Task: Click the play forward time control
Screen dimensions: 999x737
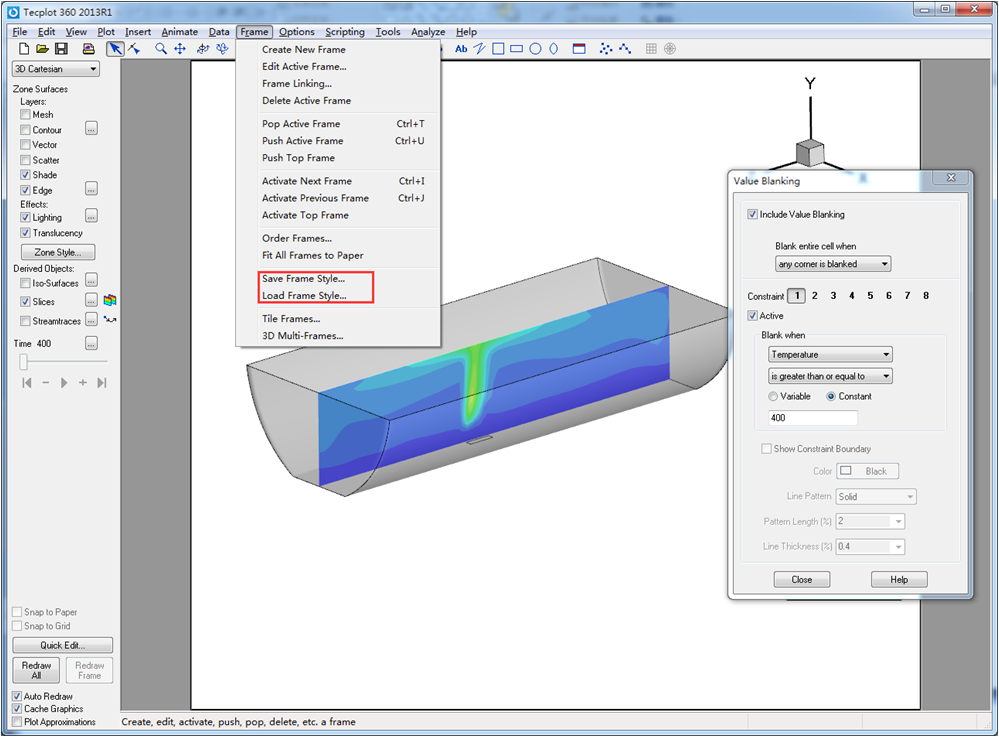Action: click(64, 383)
